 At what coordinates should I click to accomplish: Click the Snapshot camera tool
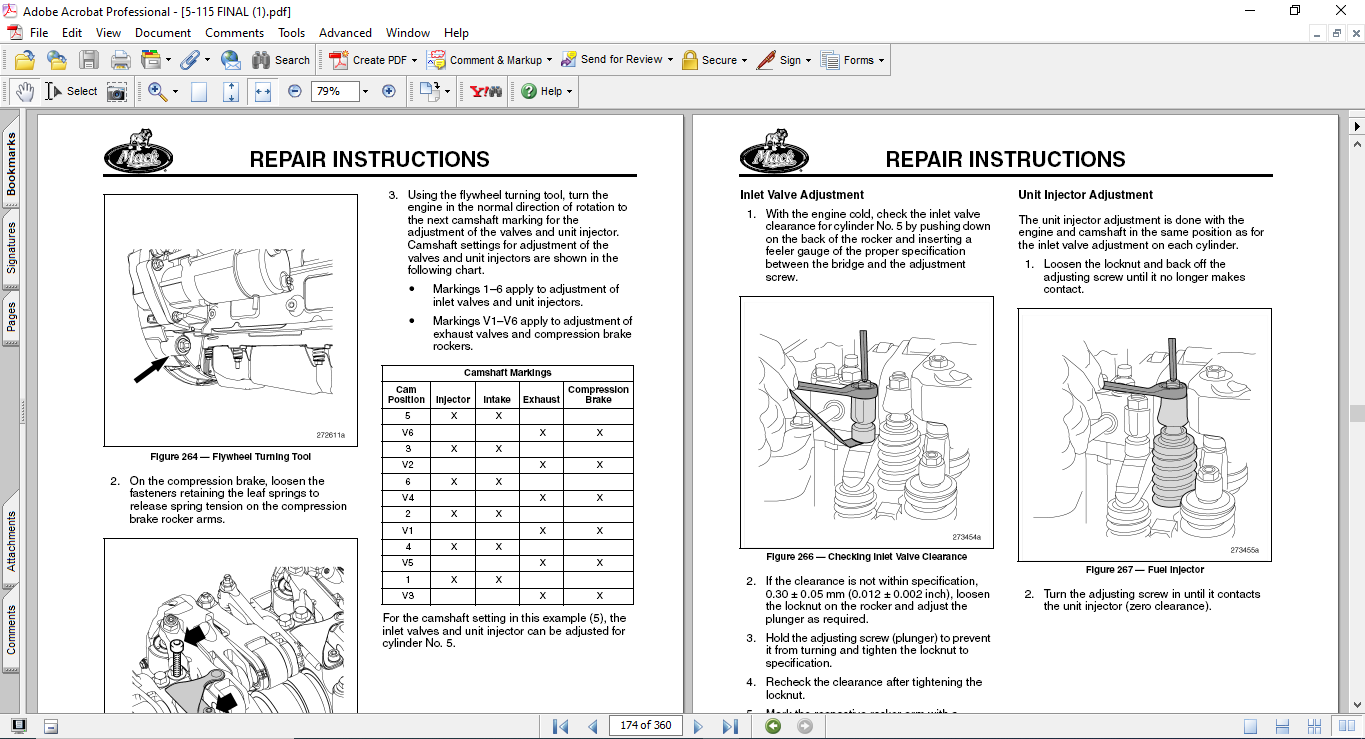tap(117, 91)
